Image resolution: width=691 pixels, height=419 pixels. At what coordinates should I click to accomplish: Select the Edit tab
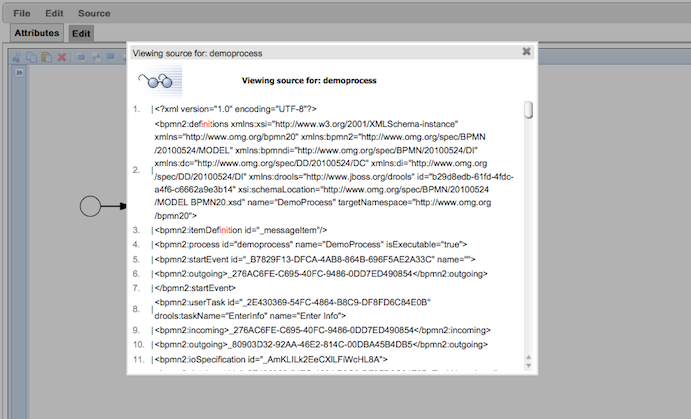(81, 33)
